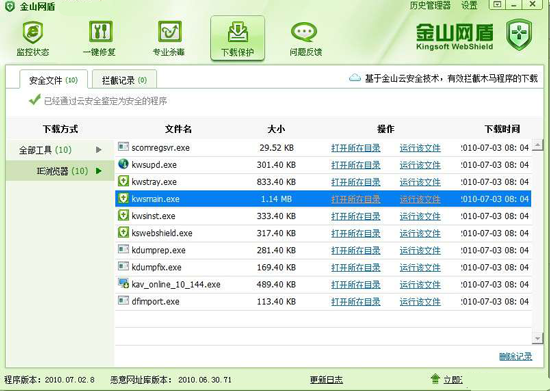
Task: Switch to the 拦截记录 tab
Action: (124, 80)
